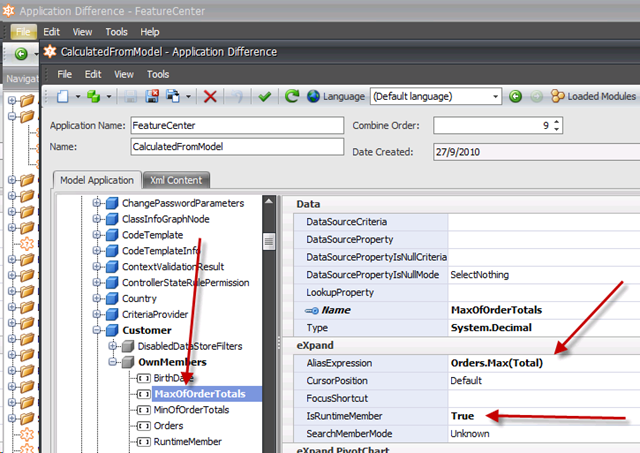This screenshot has width=640, height=453.
Task: Select the RuntimeMember member
Action: [188, 442]
